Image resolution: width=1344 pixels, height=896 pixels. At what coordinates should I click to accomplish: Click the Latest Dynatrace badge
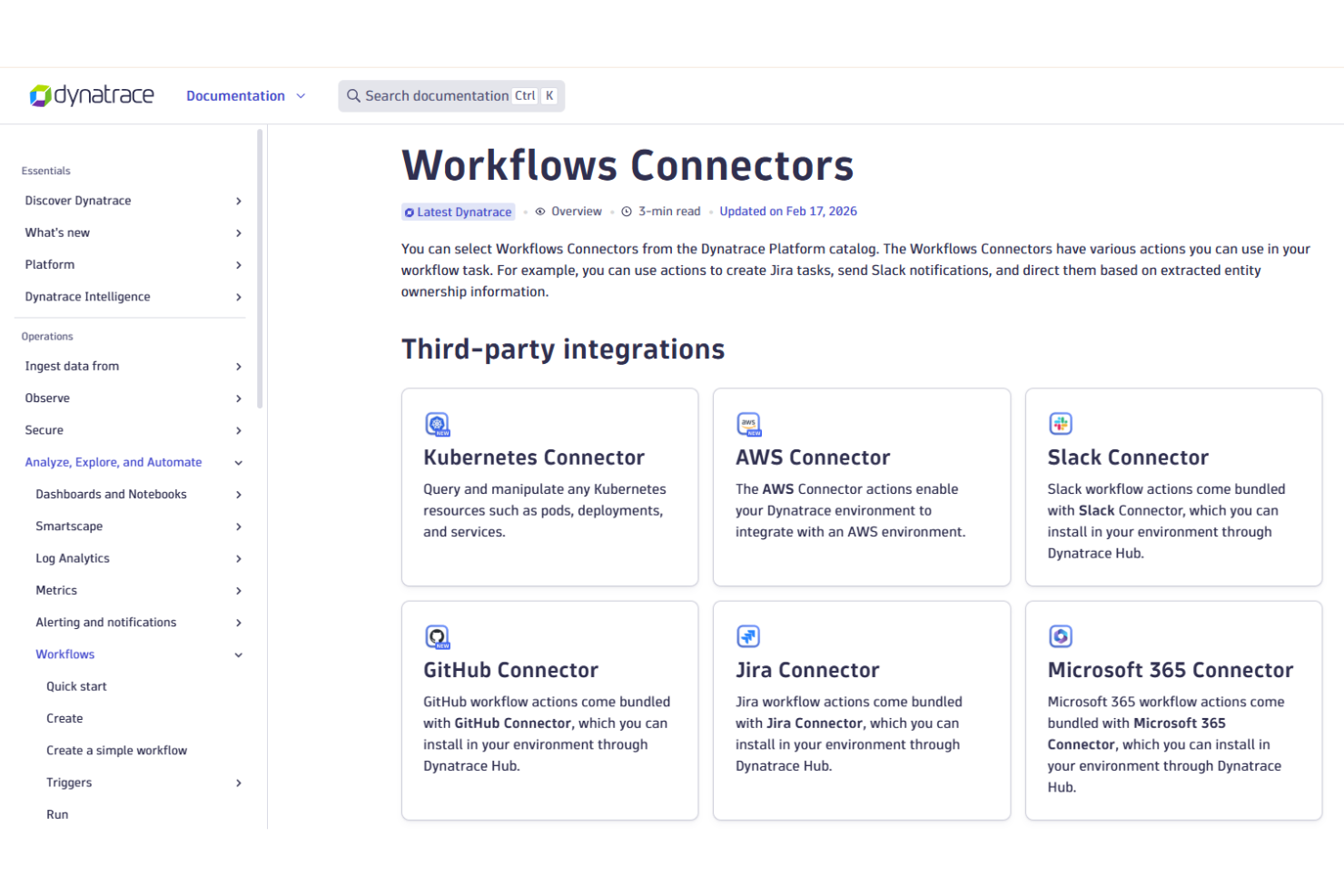click(458, 212)
